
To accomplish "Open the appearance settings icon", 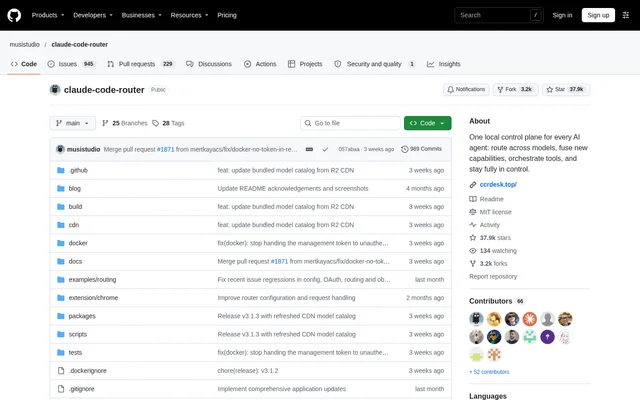I will (x=625, y=15).
